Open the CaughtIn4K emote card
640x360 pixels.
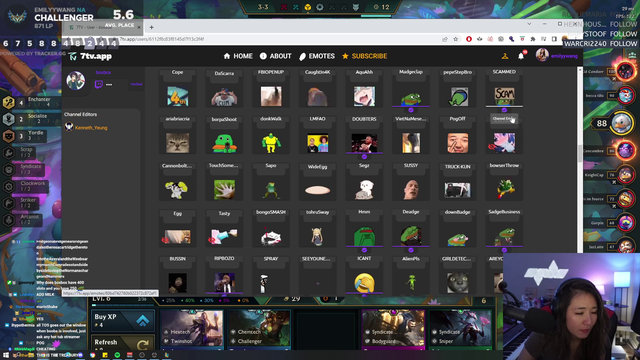point(318,89)
